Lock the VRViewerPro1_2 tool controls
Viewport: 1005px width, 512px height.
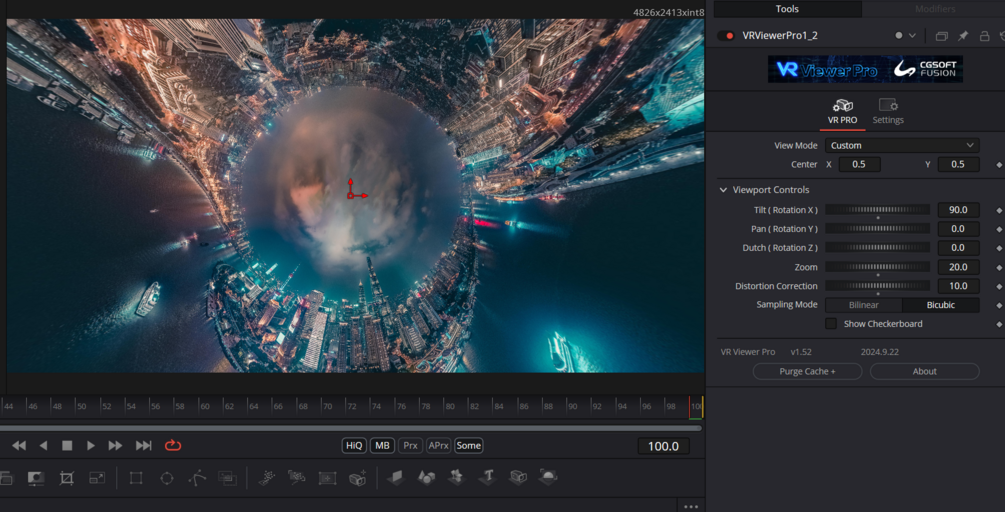(984, 36)
